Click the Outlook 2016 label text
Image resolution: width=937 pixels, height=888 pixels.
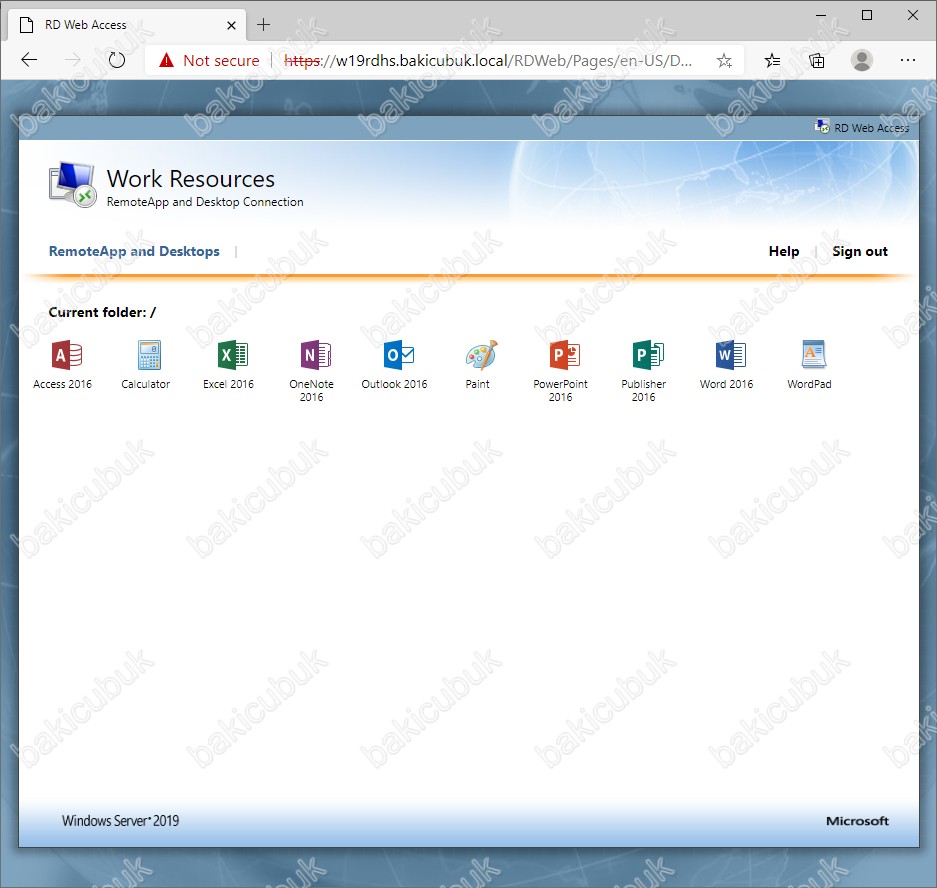click(x=394, y=384)
